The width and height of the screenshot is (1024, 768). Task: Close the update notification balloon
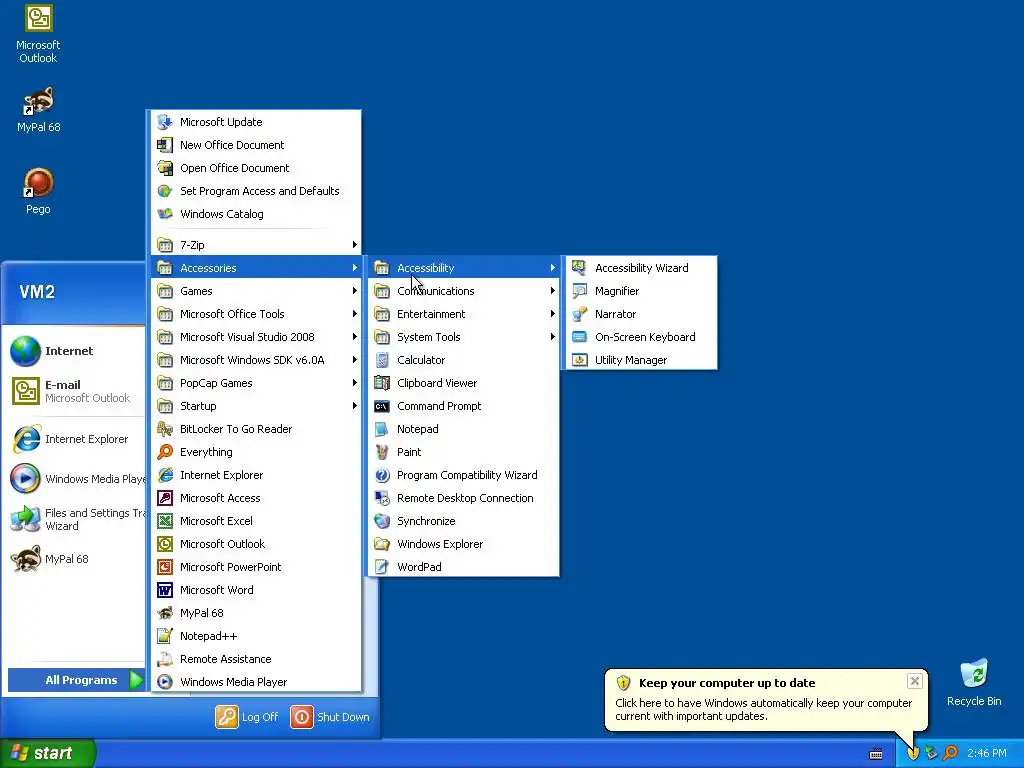914,681
